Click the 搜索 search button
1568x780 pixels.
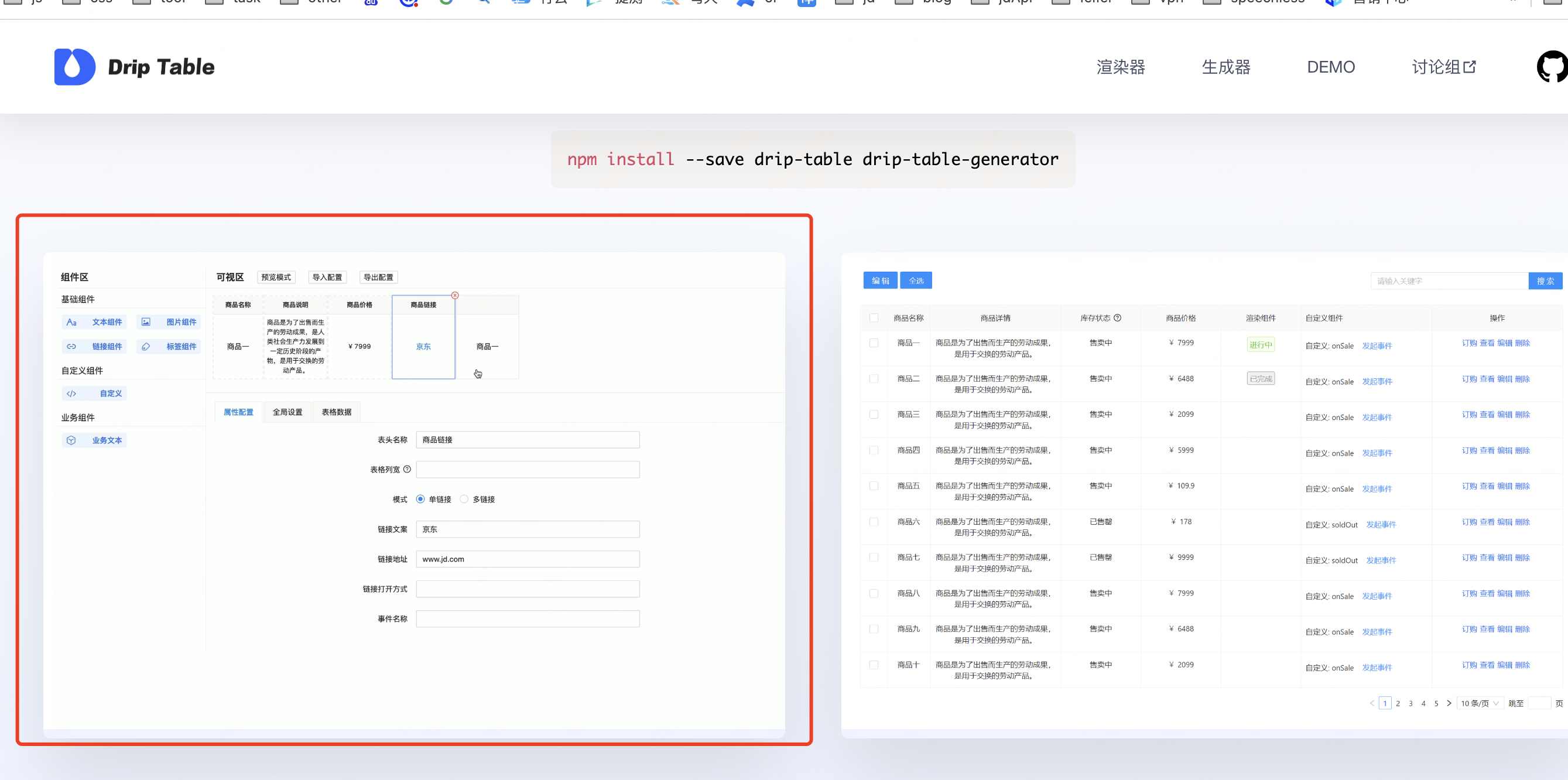pos(1546,280)
